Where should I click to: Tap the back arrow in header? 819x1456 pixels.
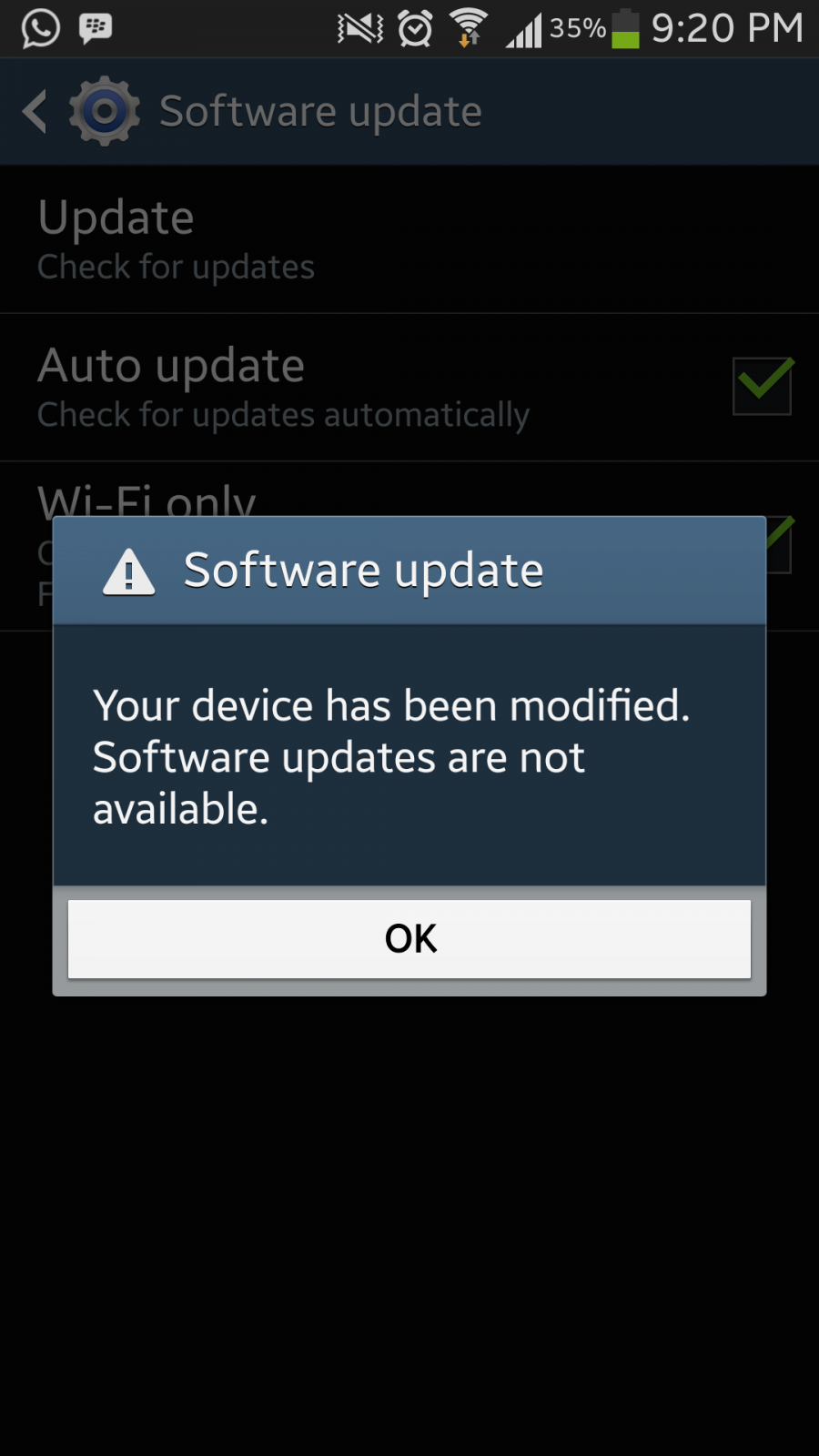35,112
